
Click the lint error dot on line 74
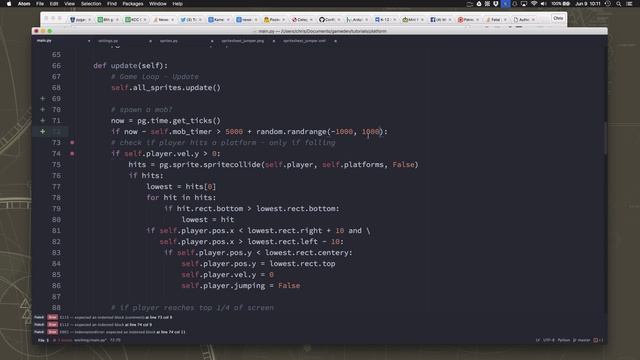[x=72, y=153]
